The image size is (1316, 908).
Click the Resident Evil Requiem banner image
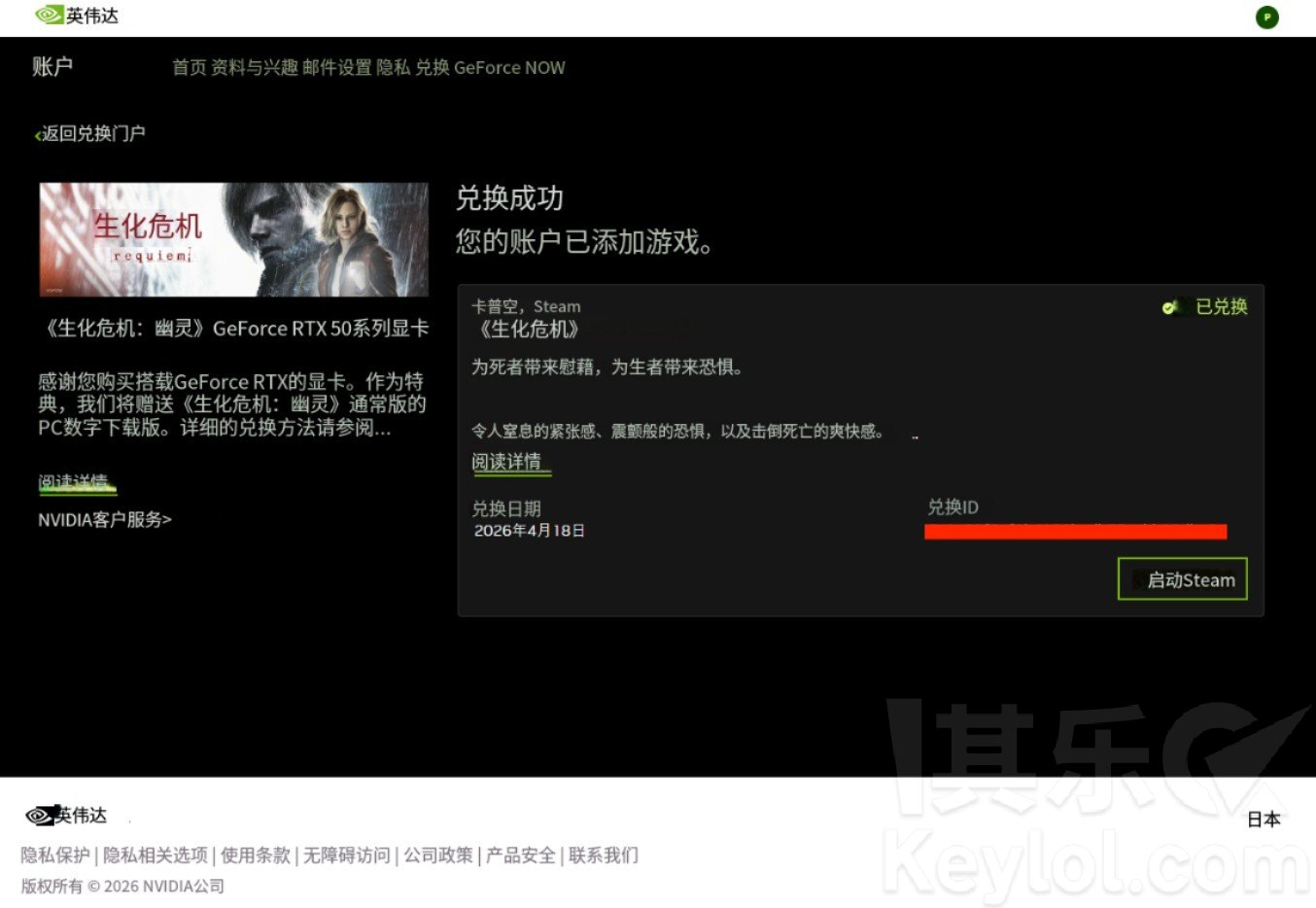tap(233, 239)
